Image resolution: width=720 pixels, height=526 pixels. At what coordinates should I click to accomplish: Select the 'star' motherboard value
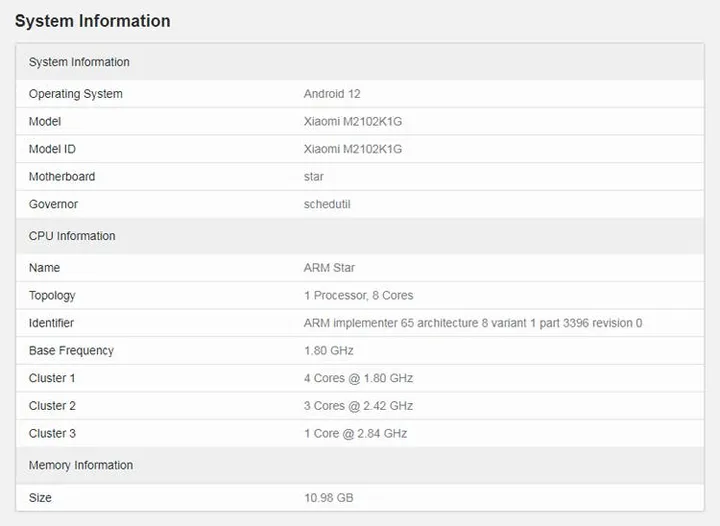[314, 177]
